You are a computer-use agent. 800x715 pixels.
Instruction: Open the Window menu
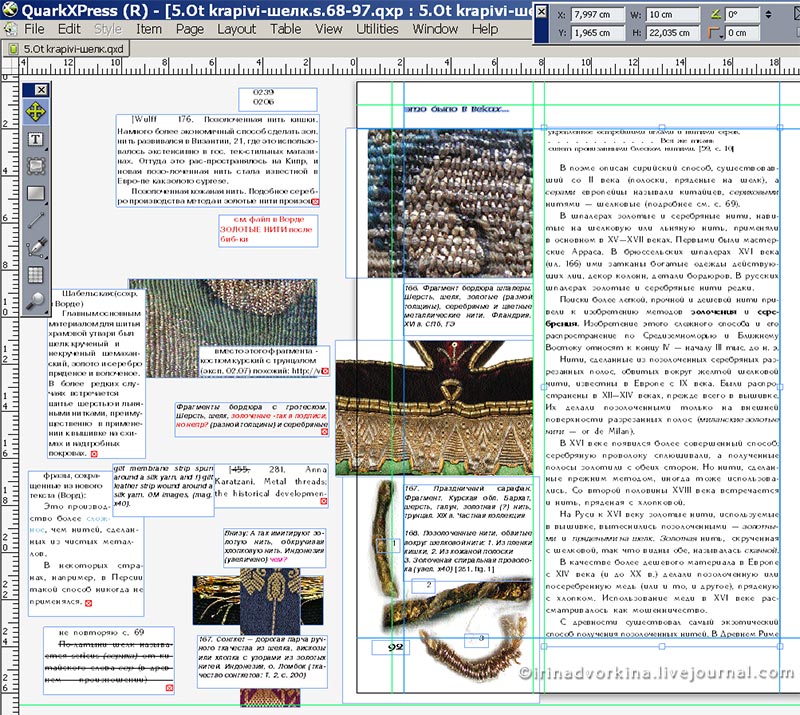point(435,29)
